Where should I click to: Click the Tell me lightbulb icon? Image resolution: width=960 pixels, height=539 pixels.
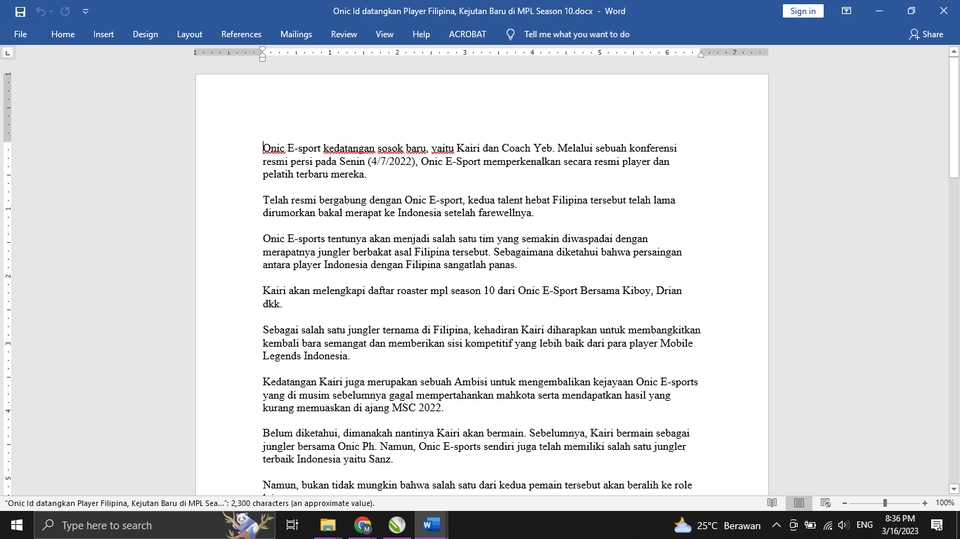tap(510, 34)
